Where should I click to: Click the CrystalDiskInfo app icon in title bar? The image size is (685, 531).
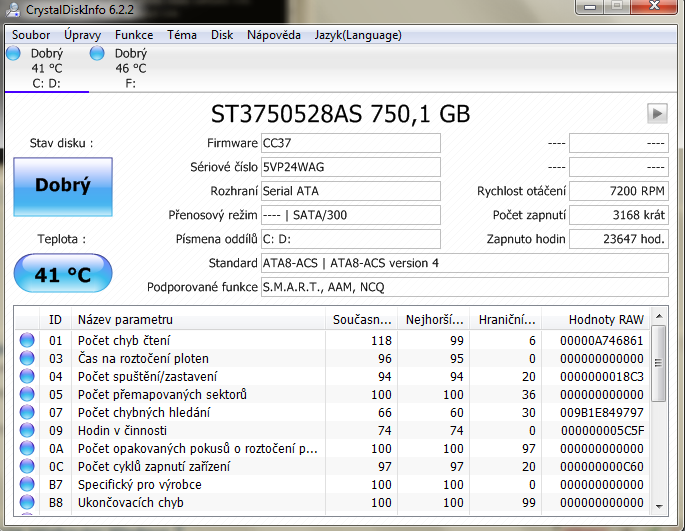(14, 12)
